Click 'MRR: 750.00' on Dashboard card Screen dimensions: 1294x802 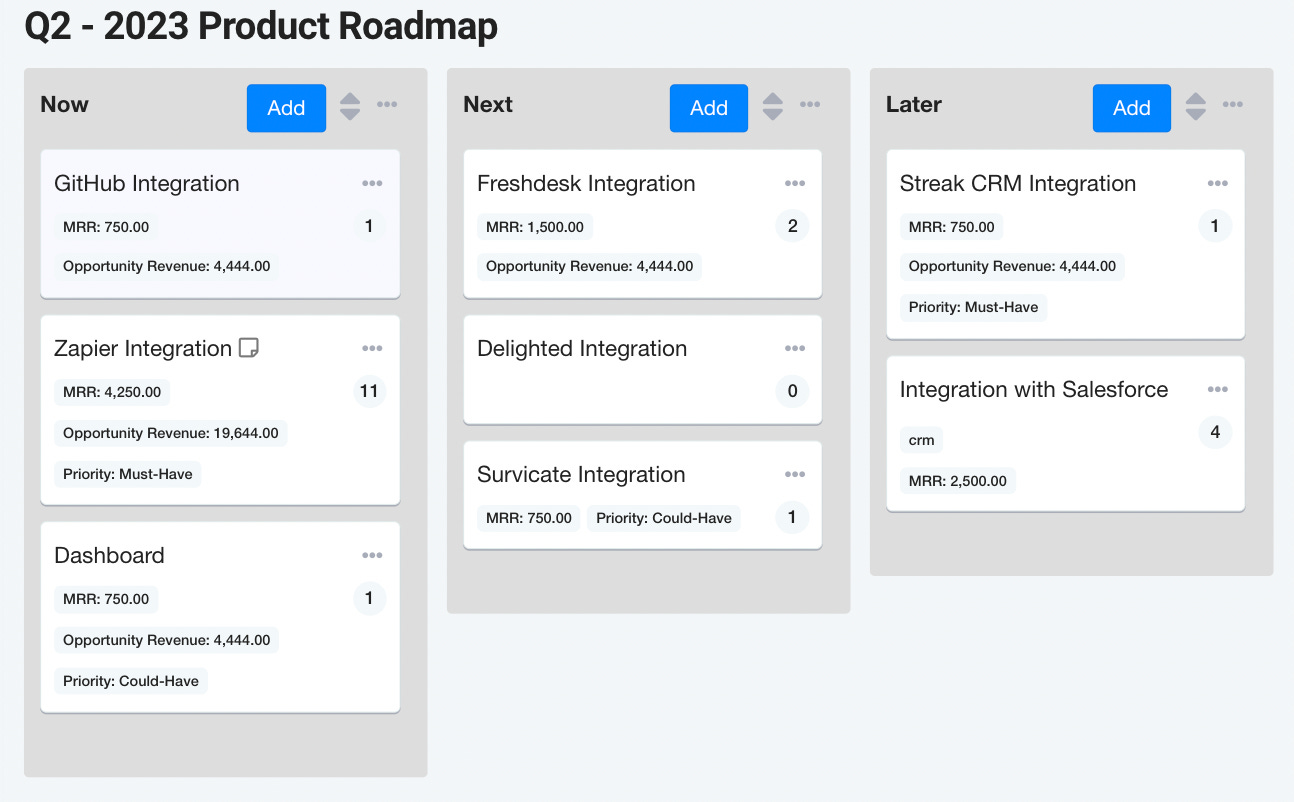[106, 599]
